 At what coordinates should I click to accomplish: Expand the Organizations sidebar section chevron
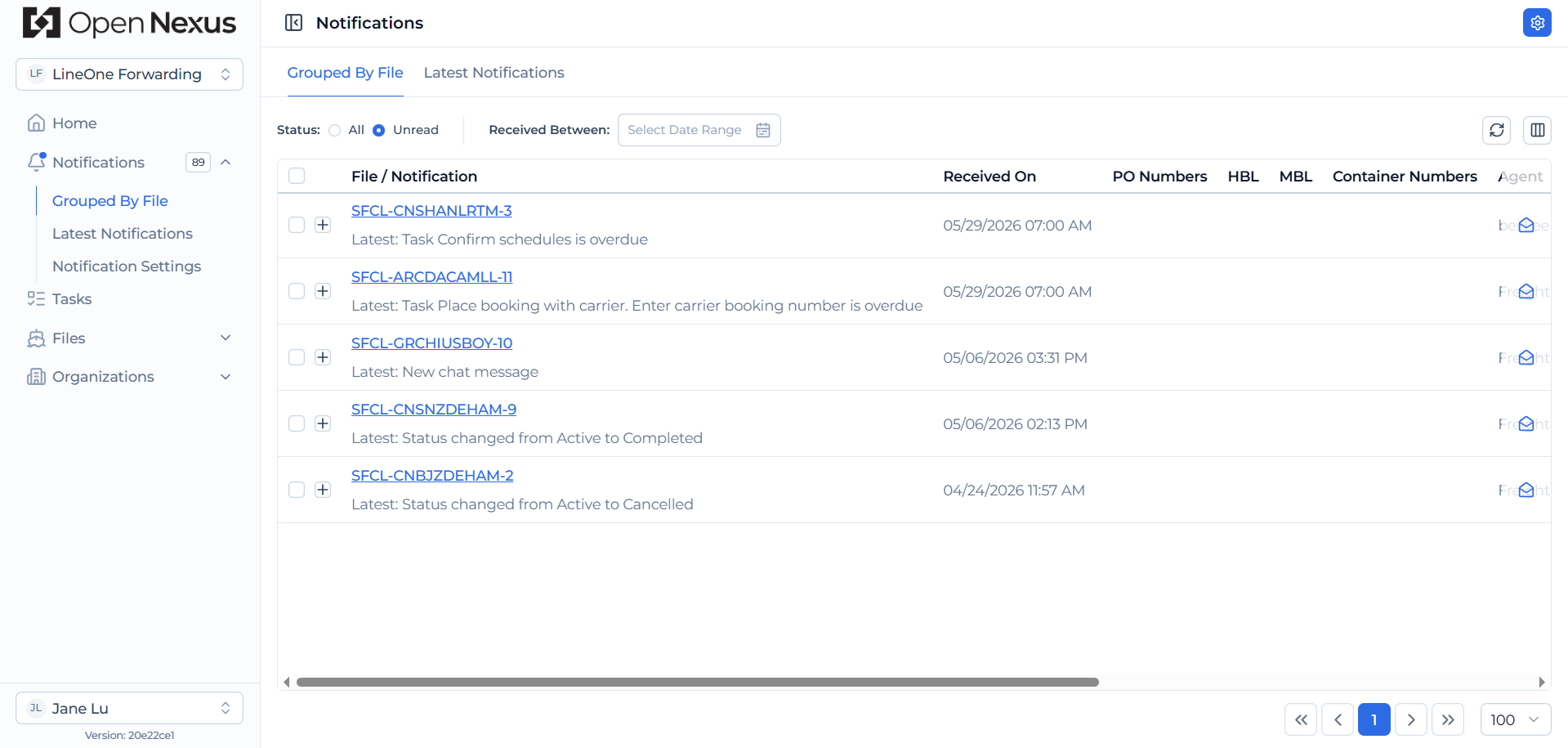tap(226, 377)
